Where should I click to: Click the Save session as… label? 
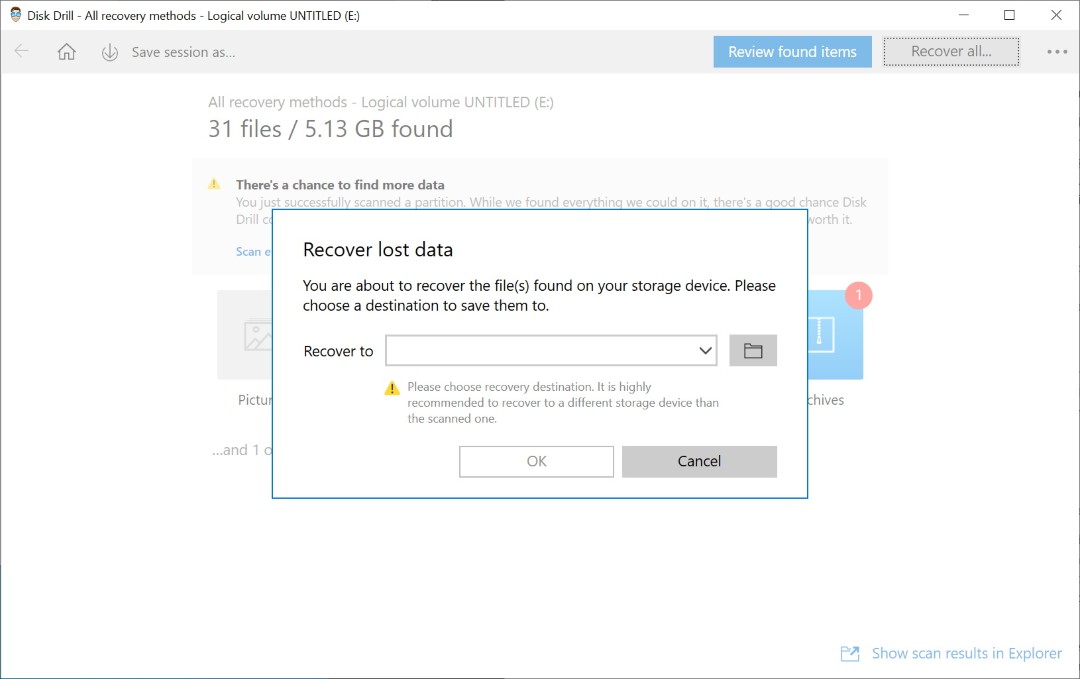[x=183, y=52]
